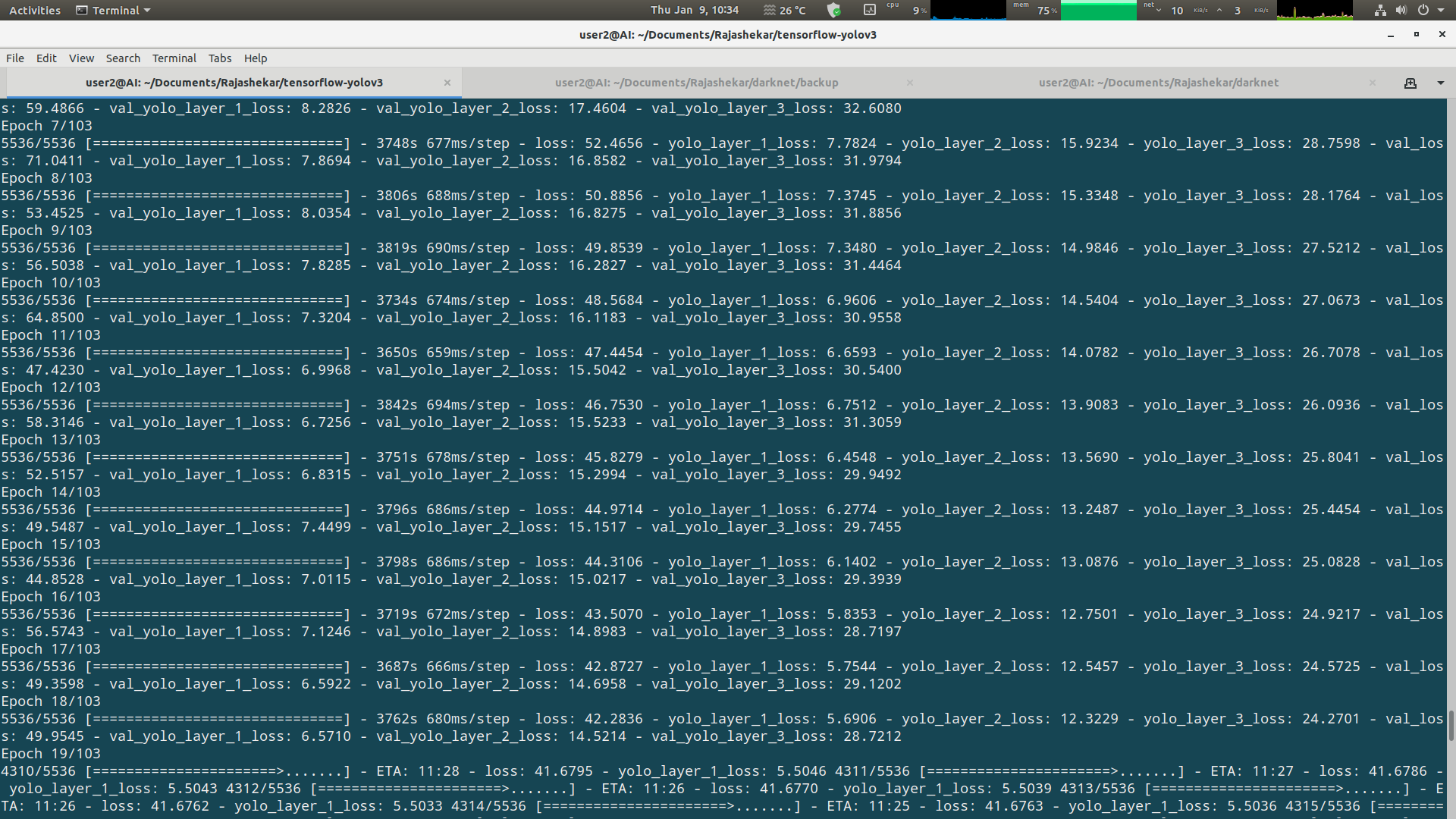Open the volume control icon in the top bar
1456x819 pixels.
click(x=1401, y=11)
